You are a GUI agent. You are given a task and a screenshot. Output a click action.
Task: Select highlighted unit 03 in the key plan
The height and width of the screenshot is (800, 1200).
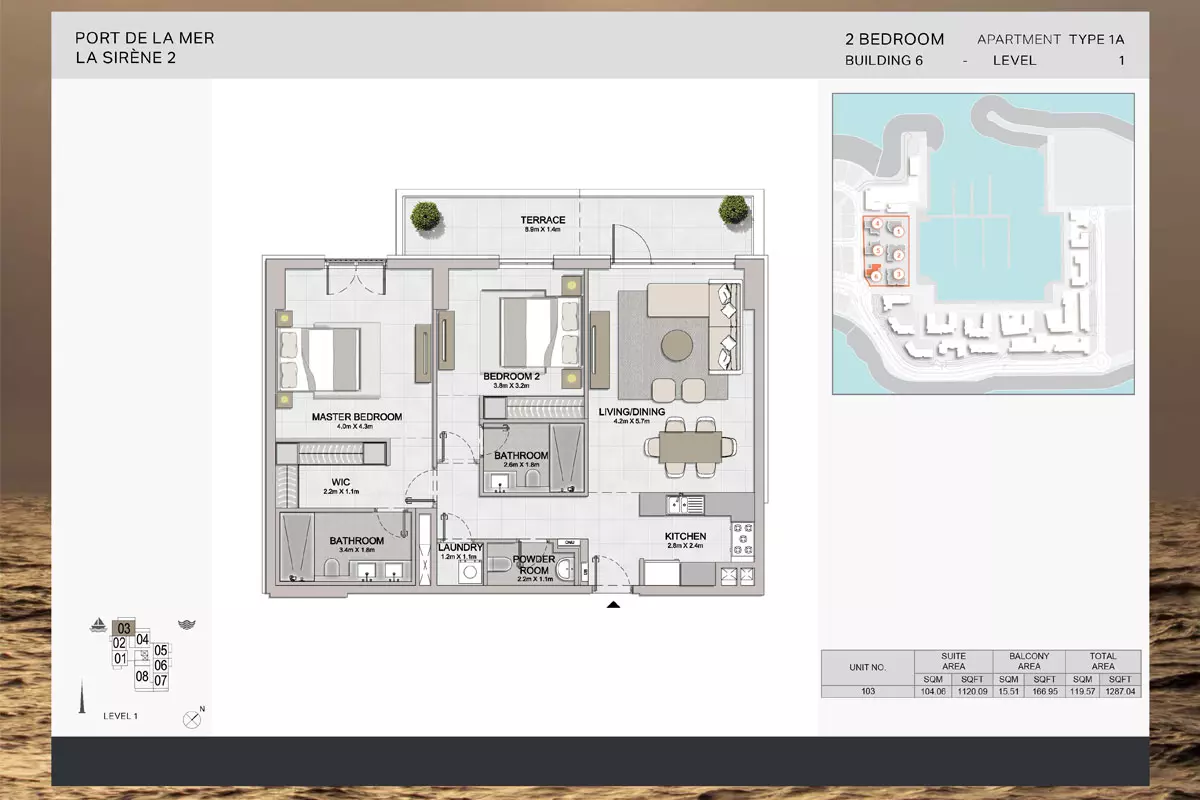[x=124, y=628]
